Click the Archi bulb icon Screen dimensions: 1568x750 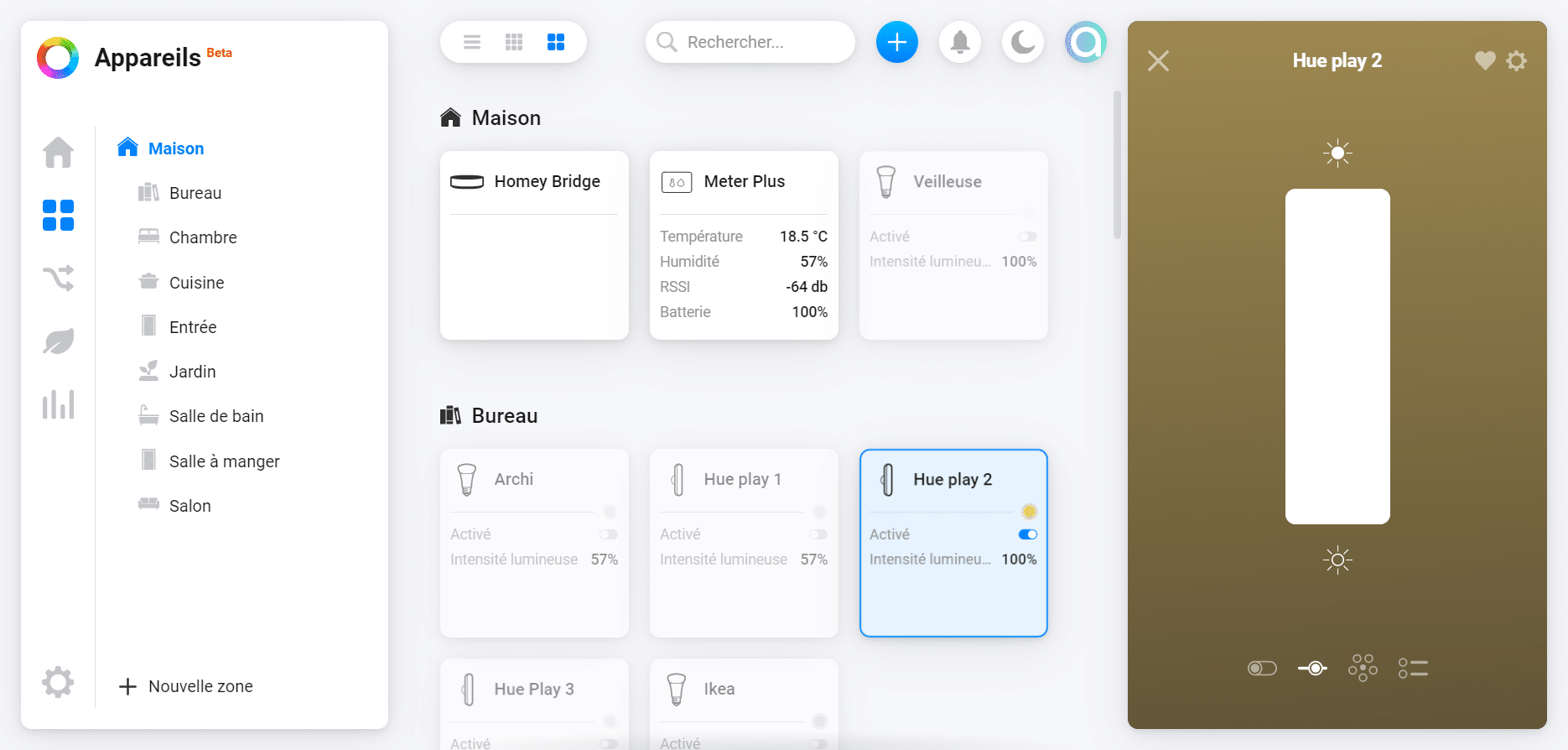[x=467, y=479]
